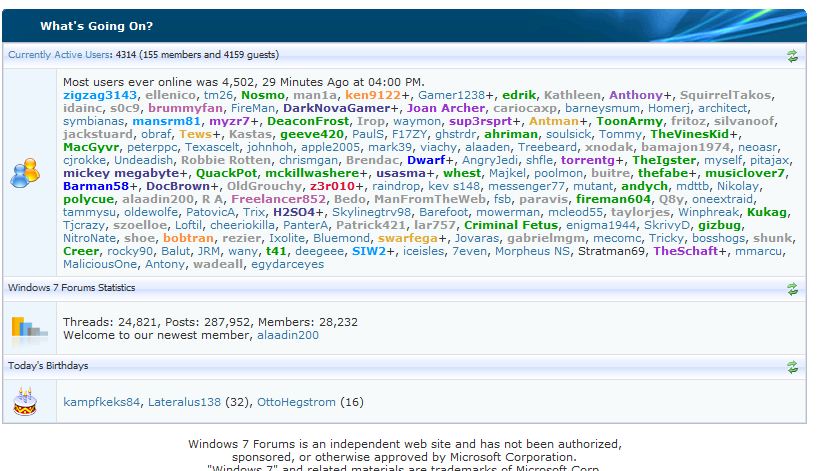The width and height of the screenshot is (832, 471).
Task: Open polycue's profile link
Action: click(89, 199)
